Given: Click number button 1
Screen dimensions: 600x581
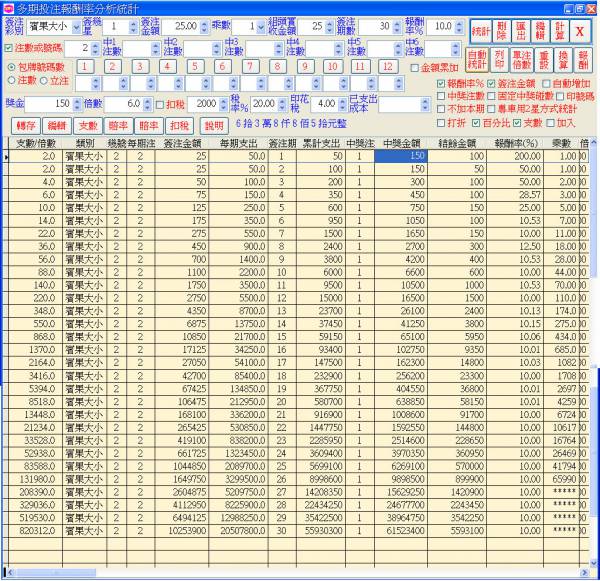Looking at the screenshot, I should tap(85, 67).
